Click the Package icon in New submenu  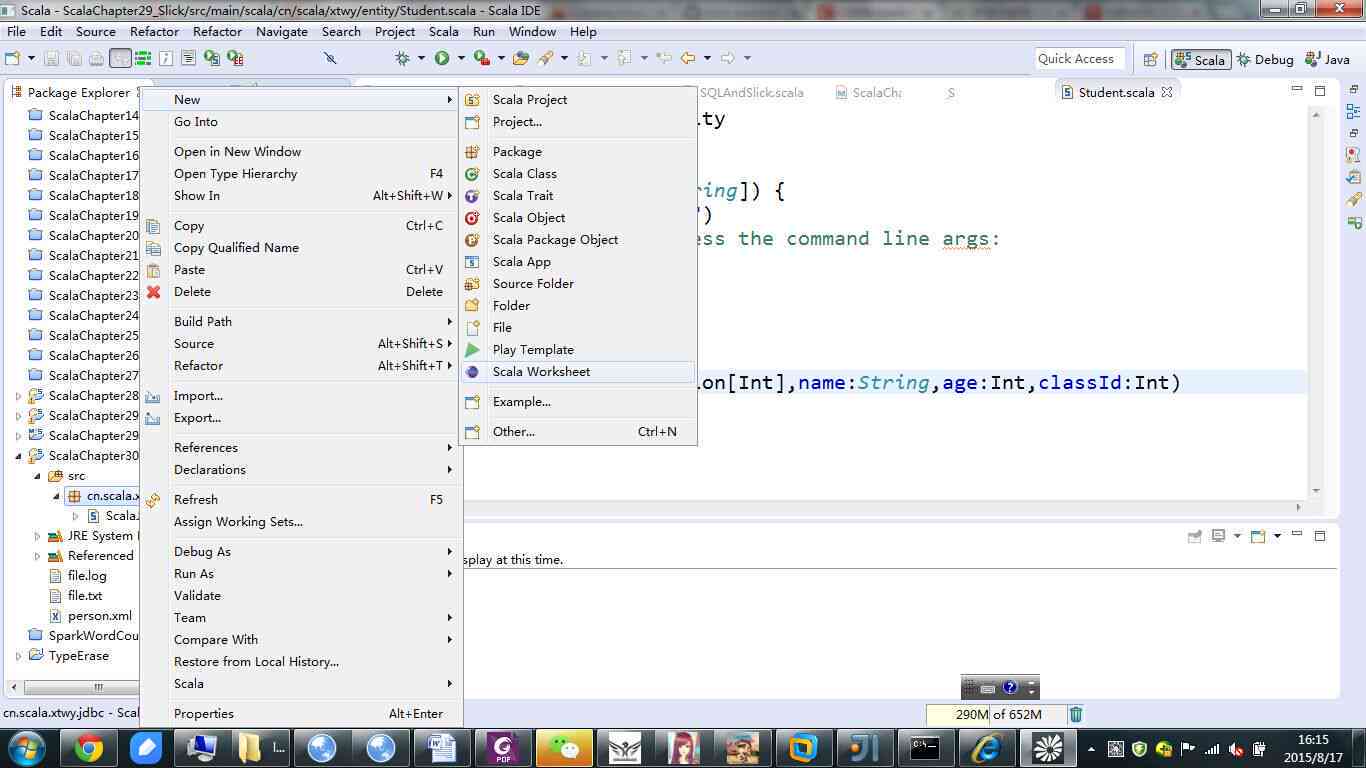pos(472,152)
